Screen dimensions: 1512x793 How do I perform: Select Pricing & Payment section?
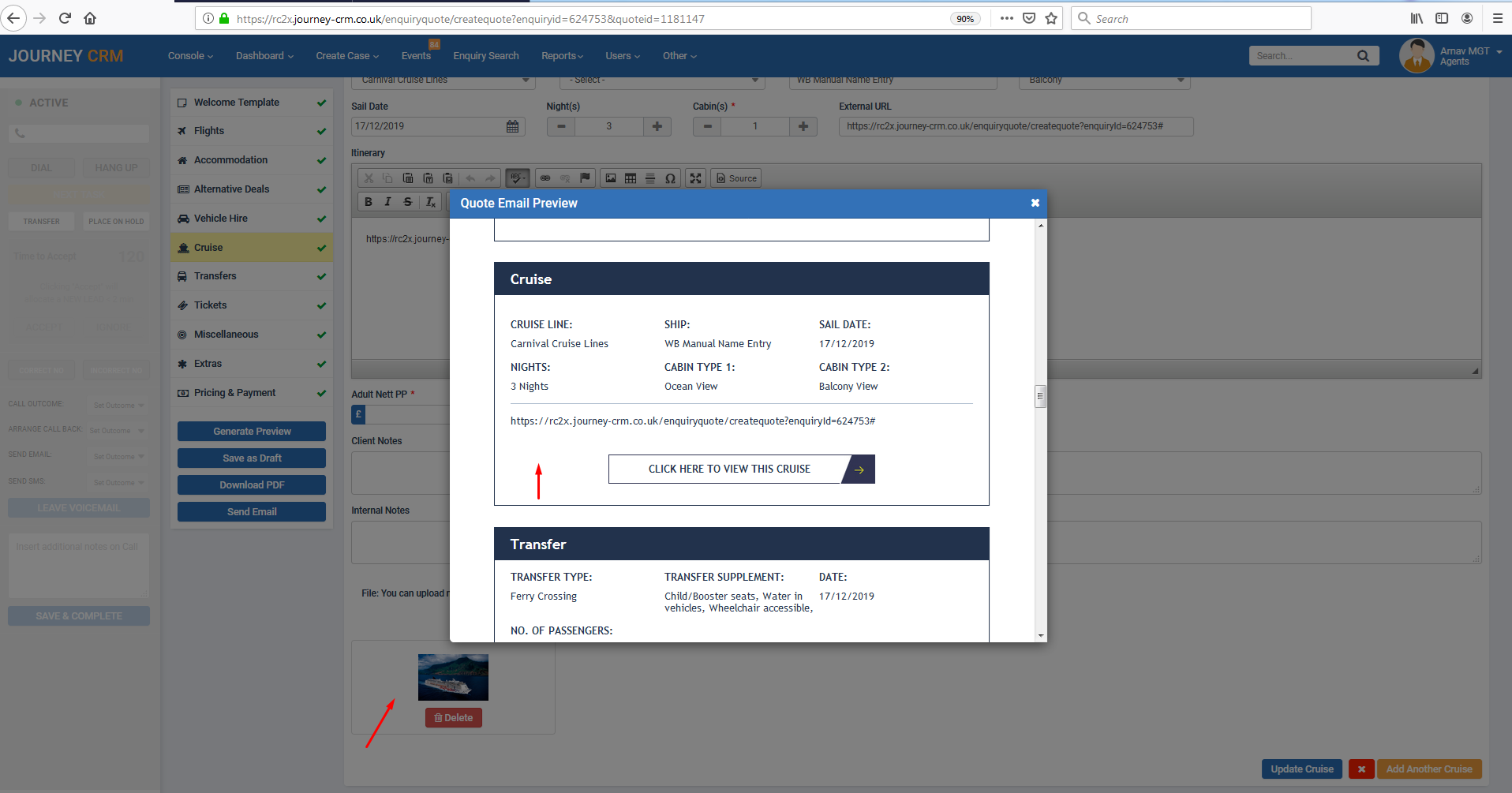[x=252, y=393]
